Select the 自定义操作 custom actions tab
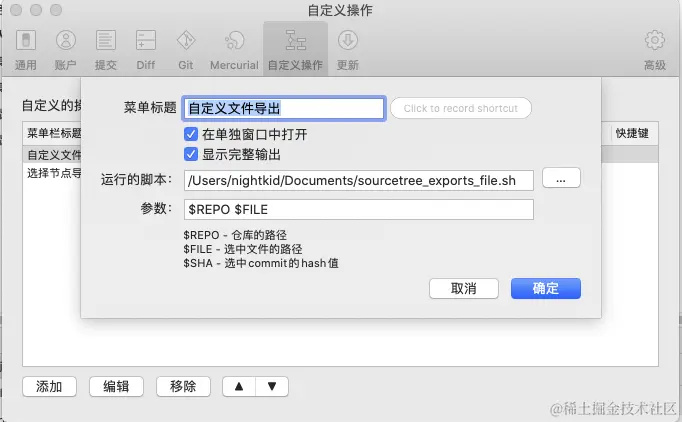 click(x=295, y=50)
